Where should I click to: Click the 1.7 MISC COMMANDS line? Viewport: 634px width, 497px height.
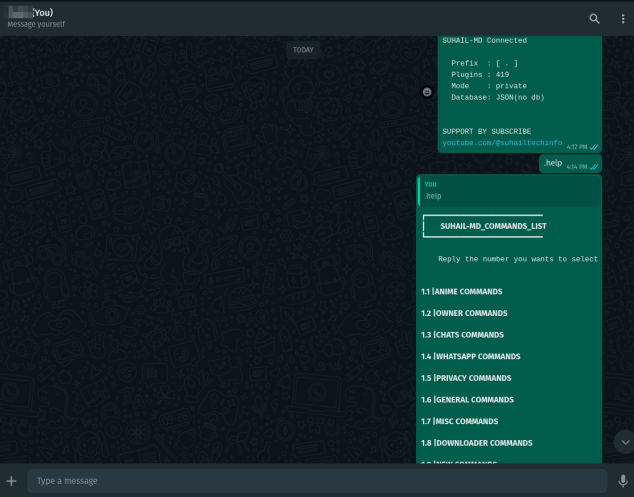pos(459,421)
